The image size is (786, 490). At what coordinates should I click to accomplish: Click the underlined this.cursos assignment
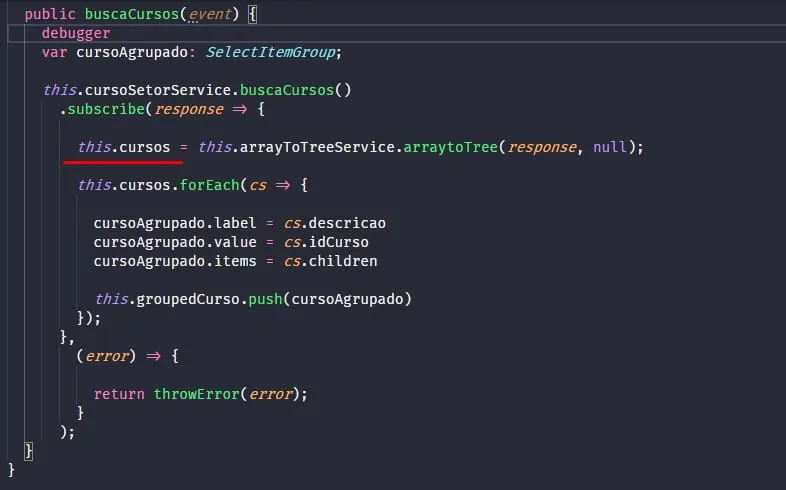point(124,147)
